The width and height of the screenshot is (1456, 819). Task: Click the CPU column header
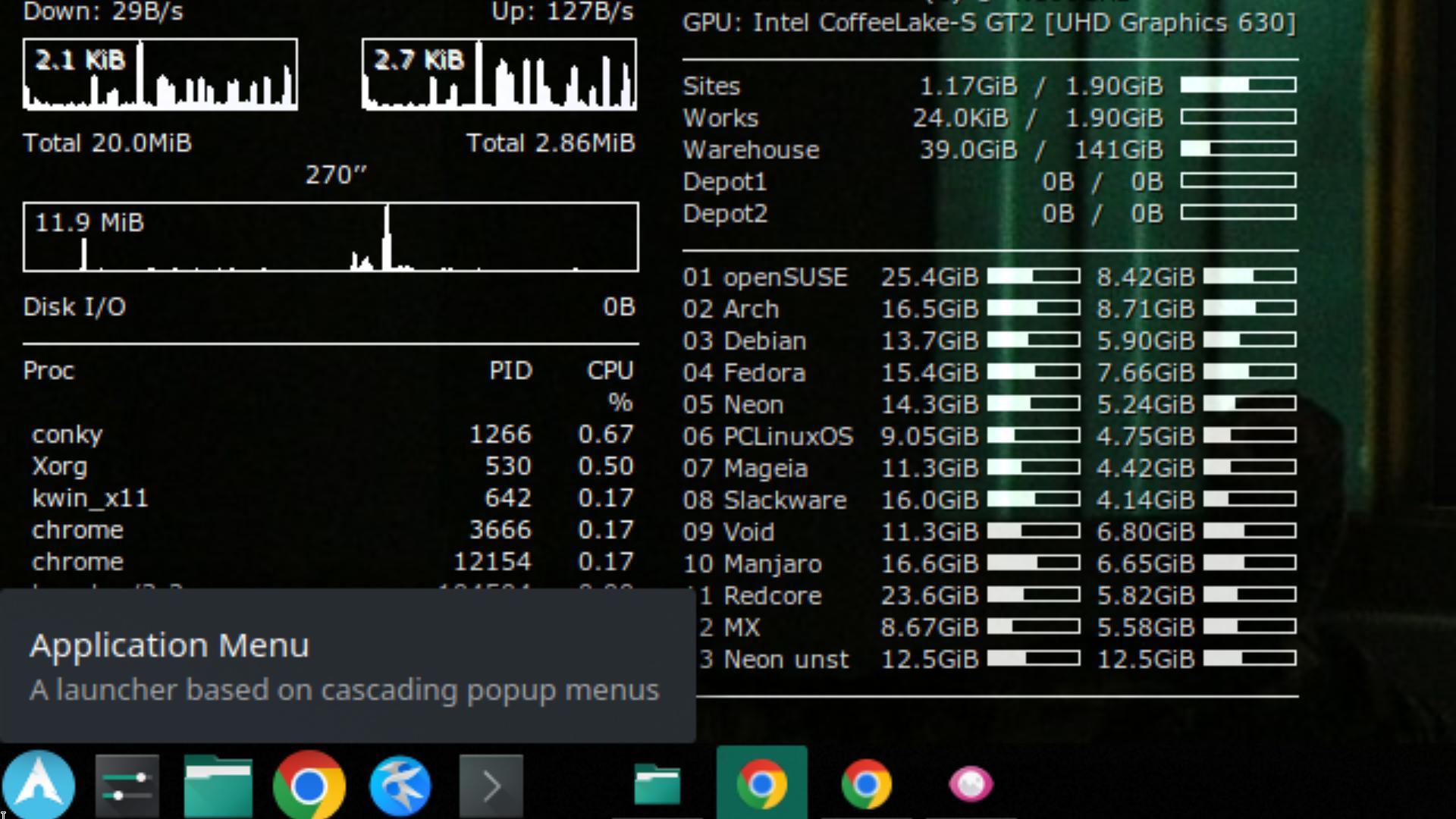coord(610,371)
